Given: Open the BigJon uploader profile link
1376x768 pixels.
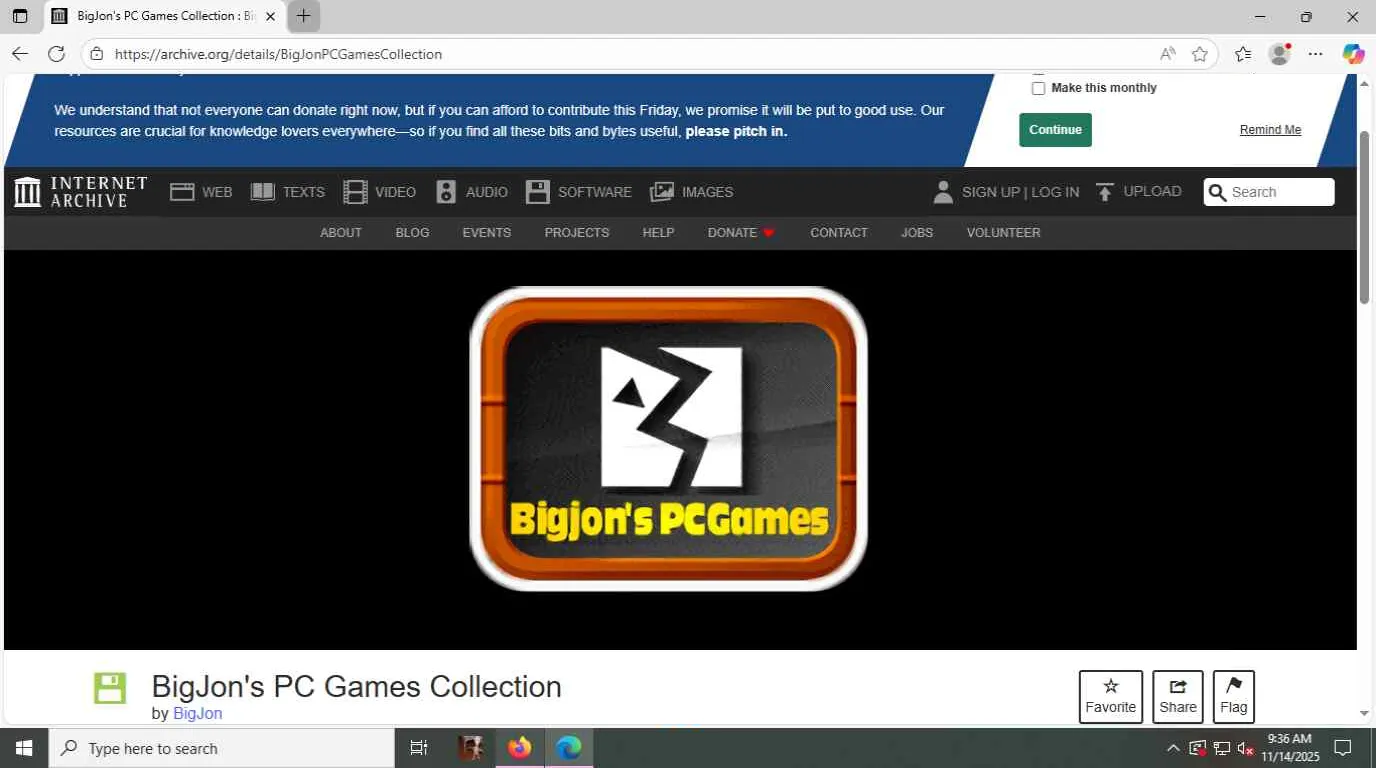Looking at the screenshot, I should (x=197, y=713).
